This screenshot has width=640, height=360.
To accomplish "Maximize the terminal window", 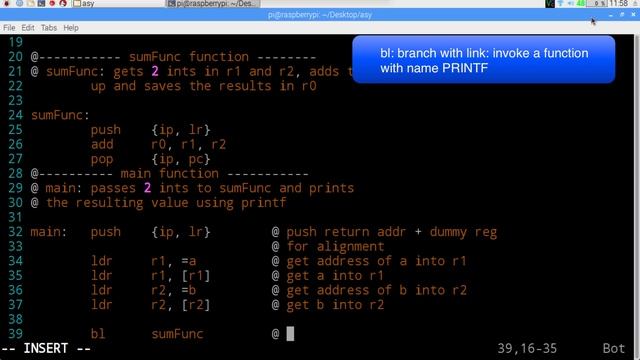I will pyautogui.click(x=622, y=15).
